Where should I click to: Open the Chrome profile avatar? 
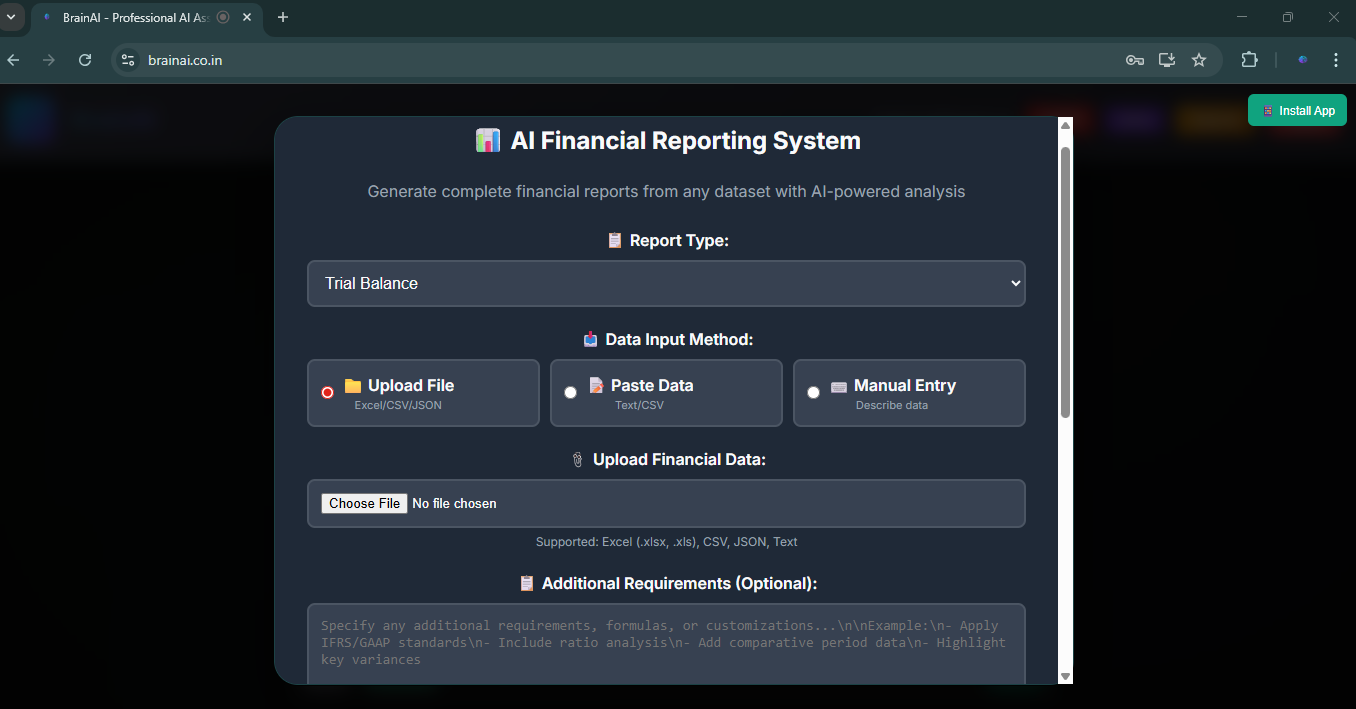tap(1303, 60)
